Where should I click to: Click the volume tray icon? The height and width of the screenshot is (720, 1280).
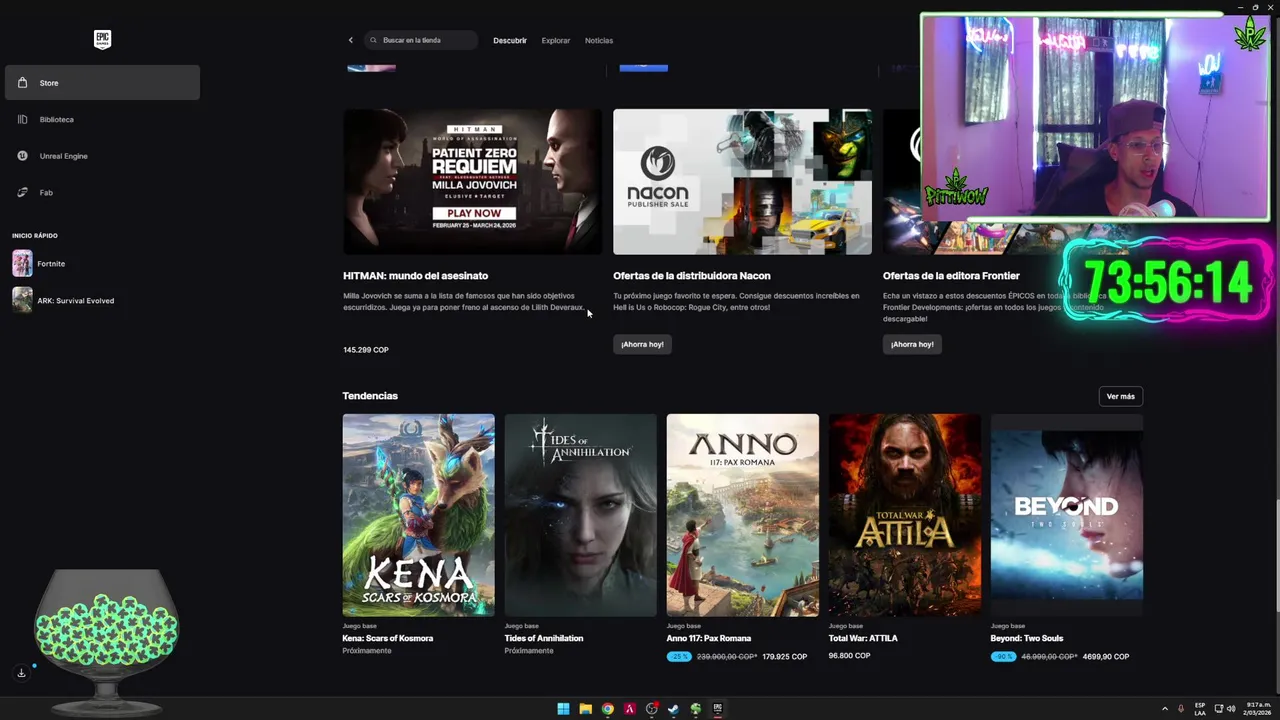(x=1231, y=709)
